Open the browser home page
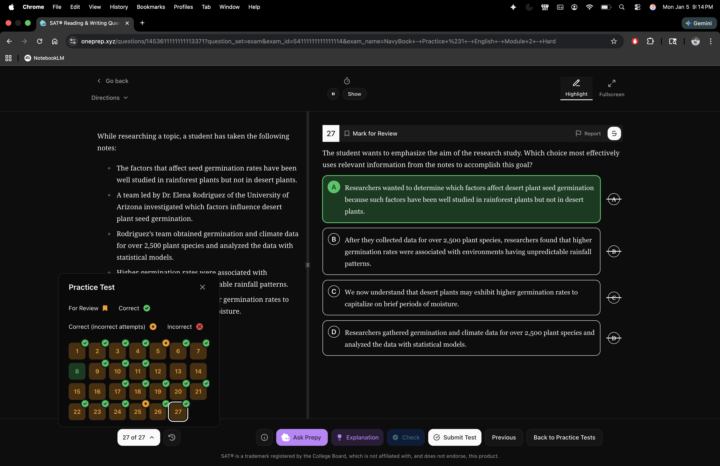 tap(55, 41)
